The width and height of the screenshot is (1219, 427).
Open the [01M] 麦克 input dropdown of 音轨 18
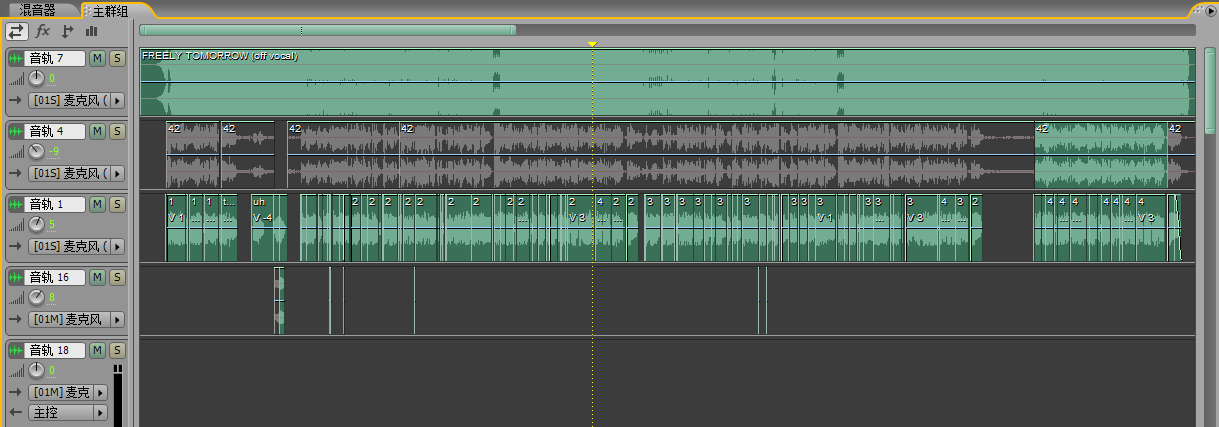click(x=68, y=392)
